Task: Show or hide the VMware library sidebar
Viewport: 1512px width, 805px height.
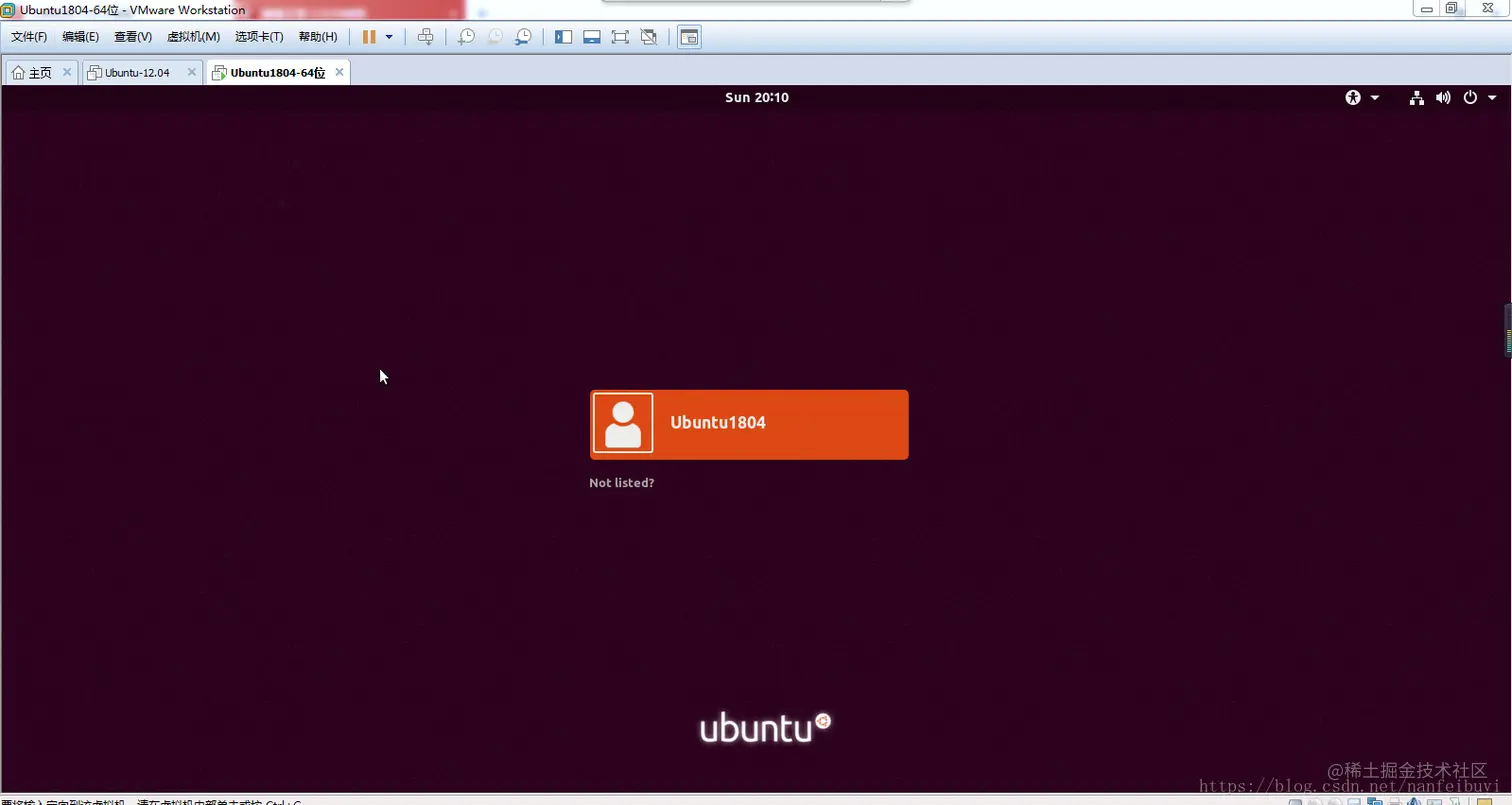Action: [x=564, y=37]
